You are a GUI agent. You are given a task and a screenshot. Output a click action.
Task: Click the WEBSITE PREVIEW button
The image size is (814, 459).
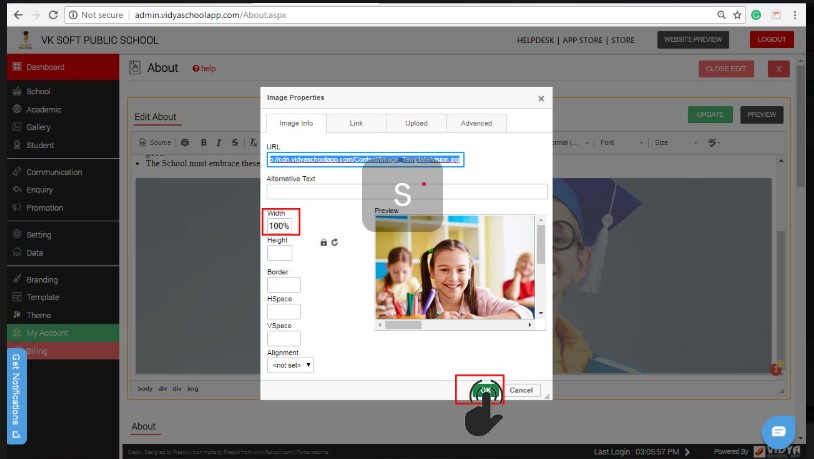[x=693, y=39]
